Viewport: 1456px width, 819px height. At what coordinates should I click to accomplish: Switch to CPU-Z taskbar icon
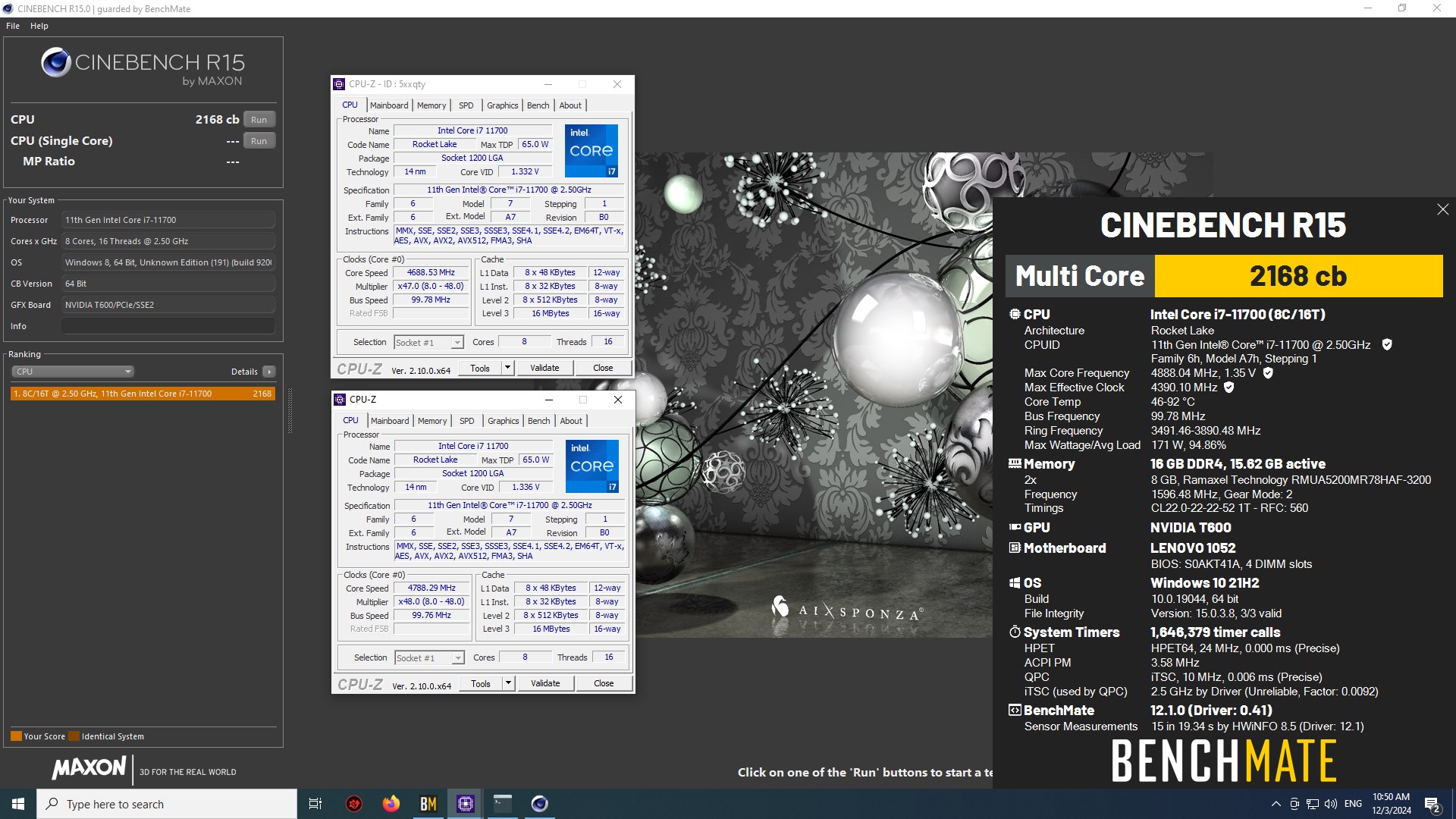coord(466,804)
